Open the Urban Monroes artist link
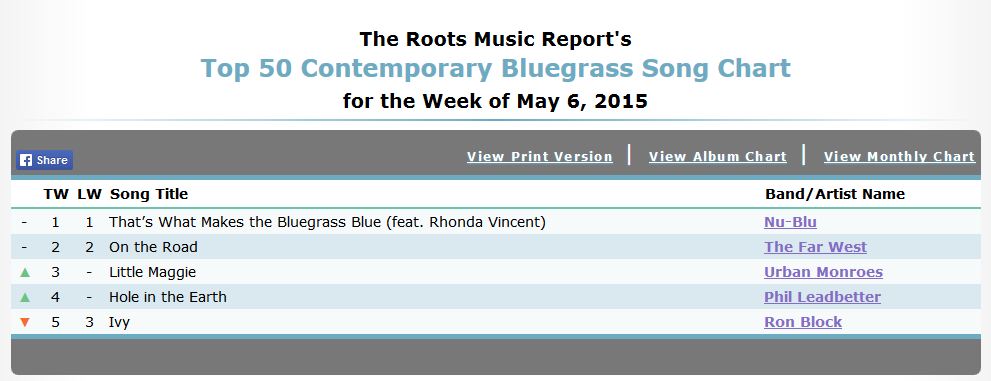The width and height of the screenshot is (991, 381). (x=823, y=272)
